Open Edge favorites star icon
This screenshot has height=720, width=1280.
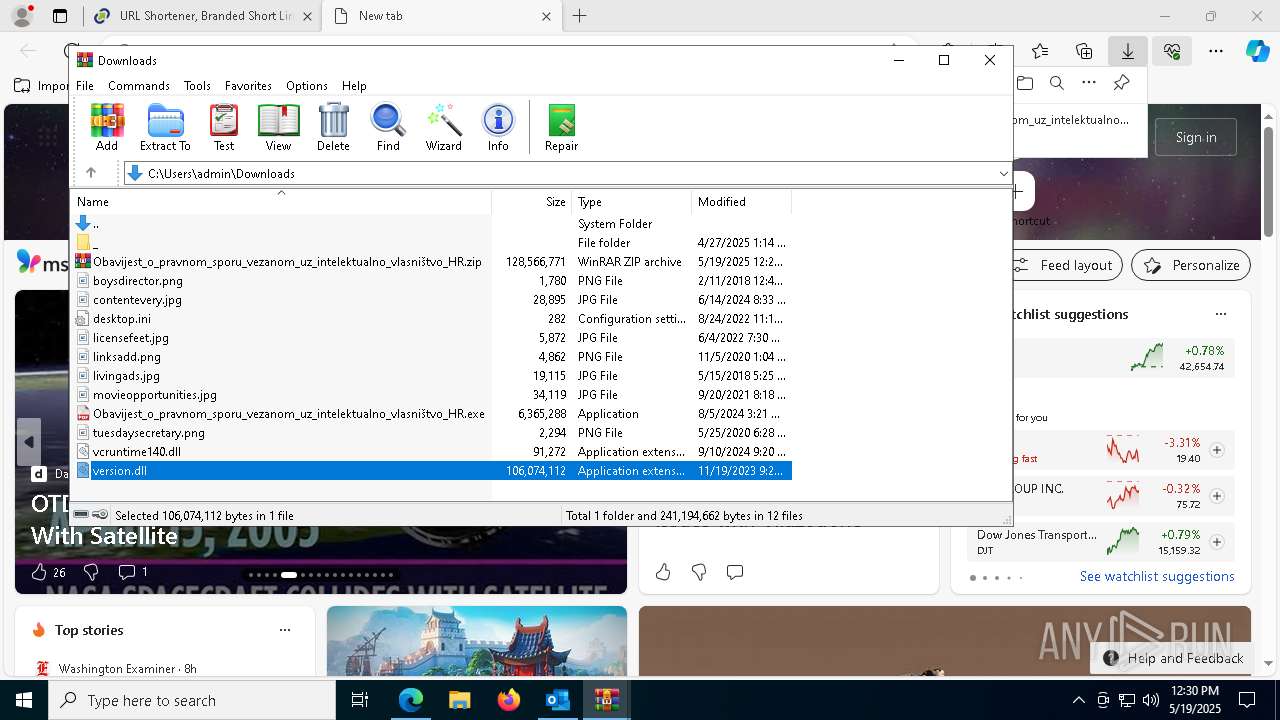click(1040, 51)
